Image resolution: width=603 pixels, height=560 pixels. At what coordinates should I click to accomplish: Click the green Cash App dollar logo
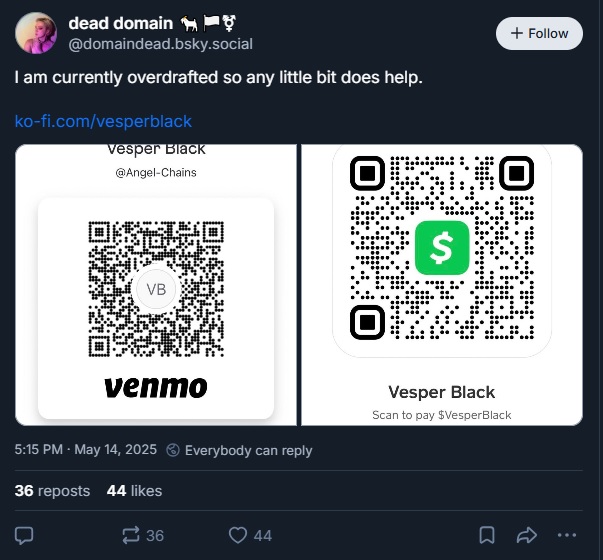point(442,247)
